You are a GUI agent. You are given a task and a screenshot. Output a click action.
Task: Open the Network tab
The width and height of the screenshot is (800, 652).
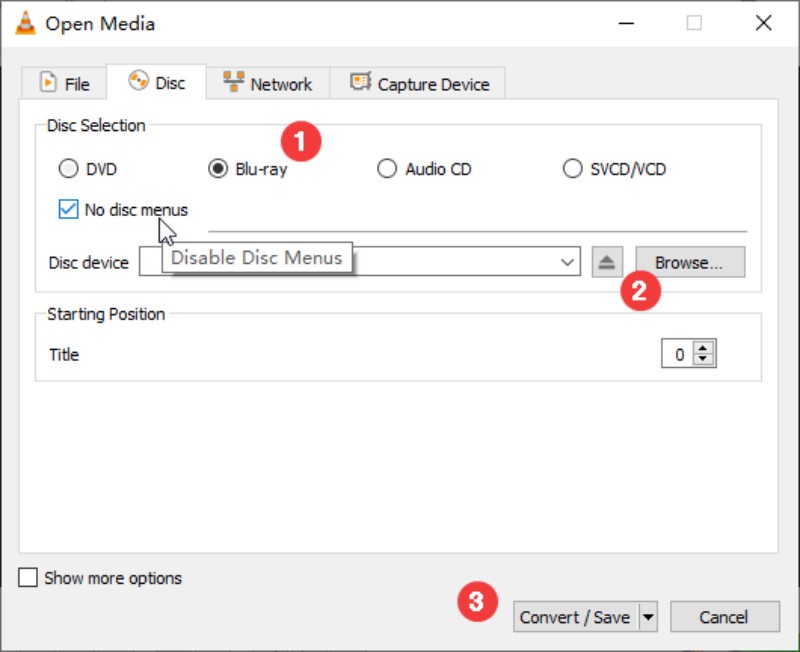(268, 83)
